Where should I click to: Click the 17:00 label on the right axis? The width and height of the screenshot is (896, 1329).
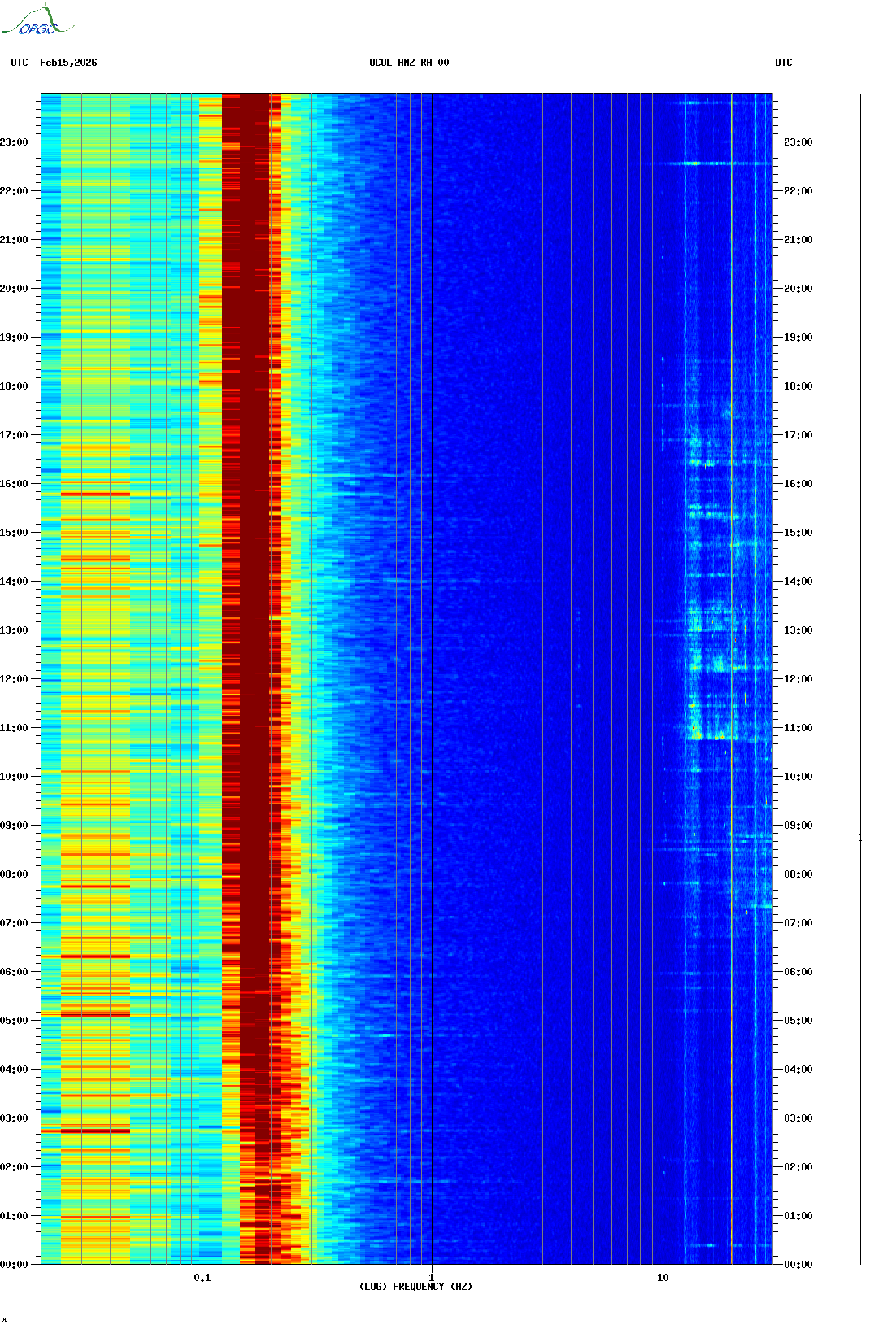[798, 435]
